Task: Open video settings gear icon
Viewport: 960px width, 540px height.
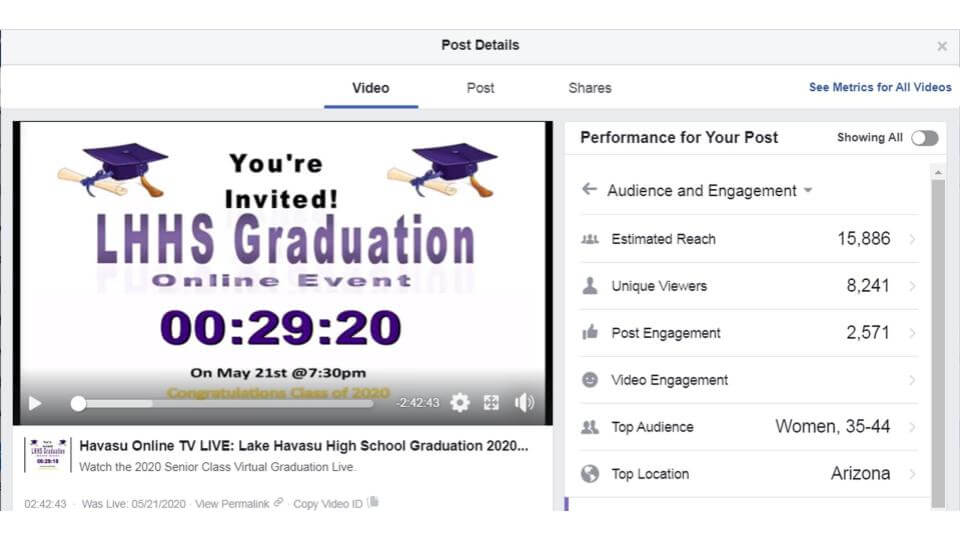Action: point(460,402)
